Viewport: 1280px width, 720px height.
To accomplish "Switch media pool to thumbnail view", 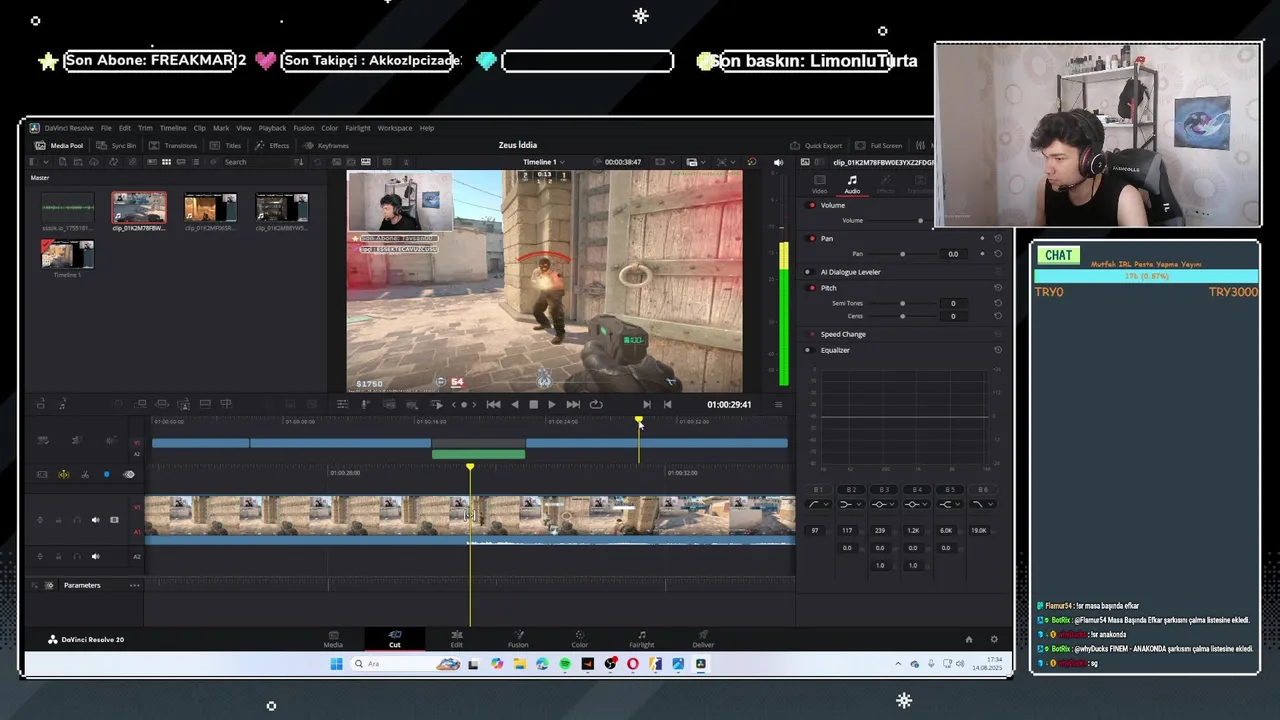I will (166, 162).
